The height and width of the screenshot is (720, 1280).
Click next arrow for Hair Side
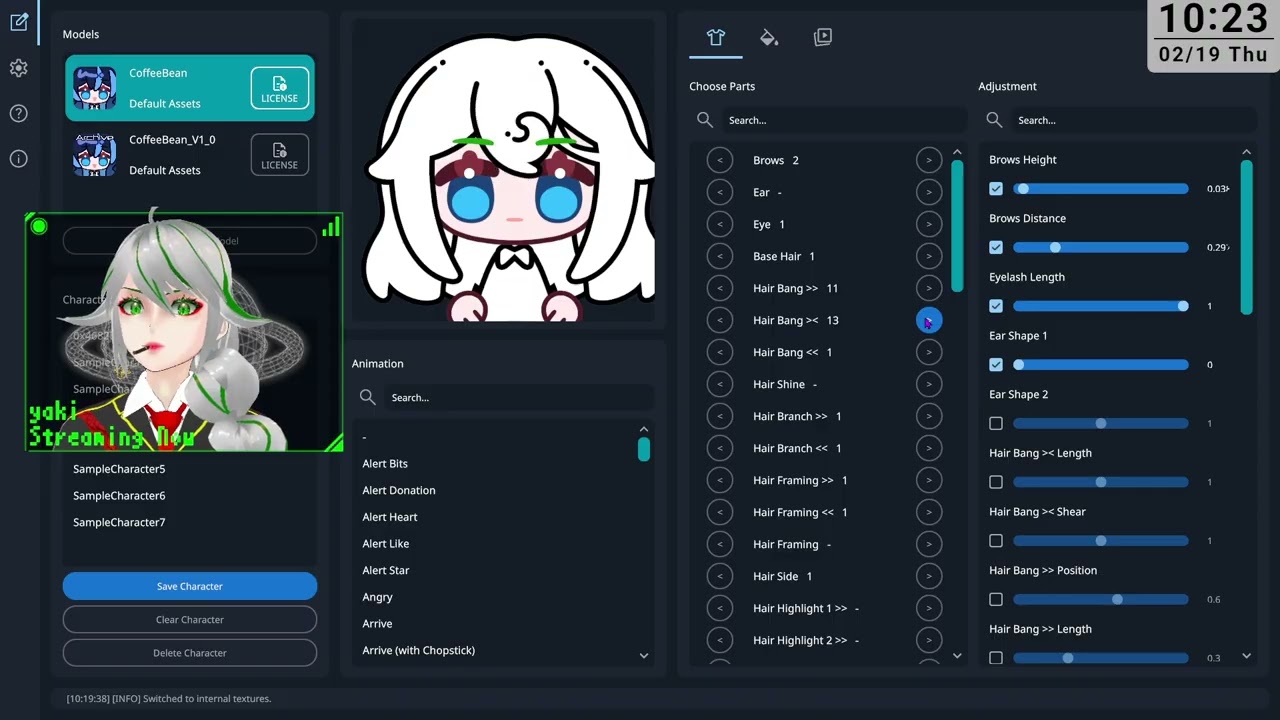point(929,576)
